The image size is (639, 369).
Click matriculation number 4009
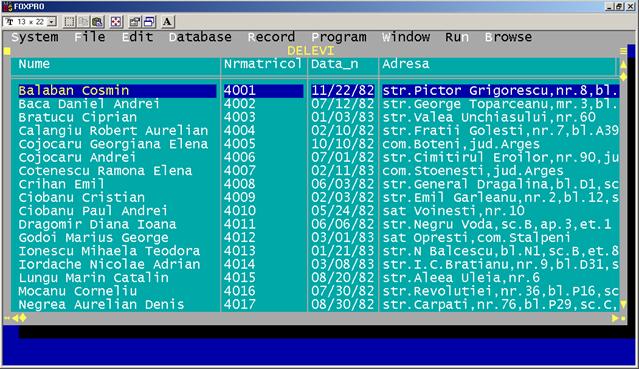click(240, 198)
